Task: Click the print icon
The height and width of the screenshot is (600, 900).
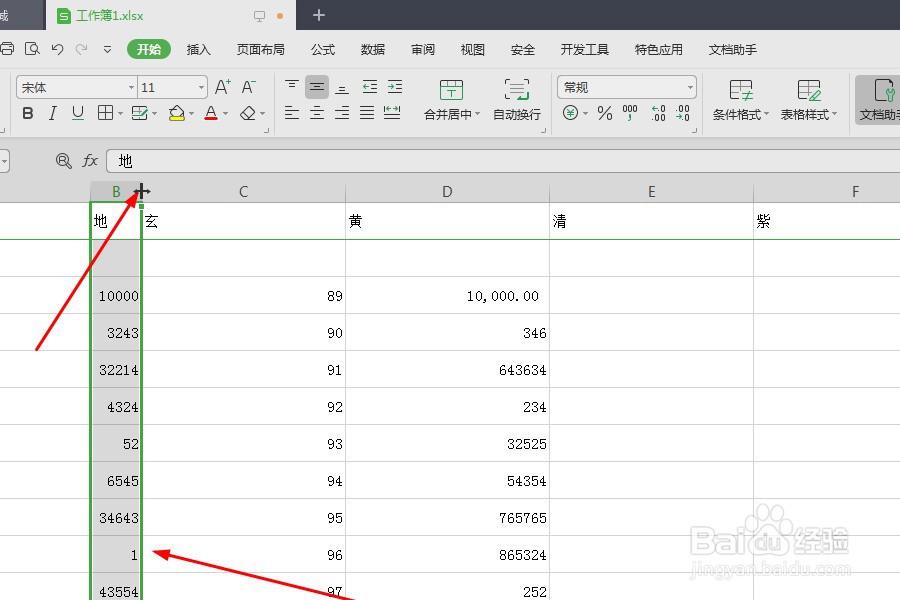Action: [6, 49]
